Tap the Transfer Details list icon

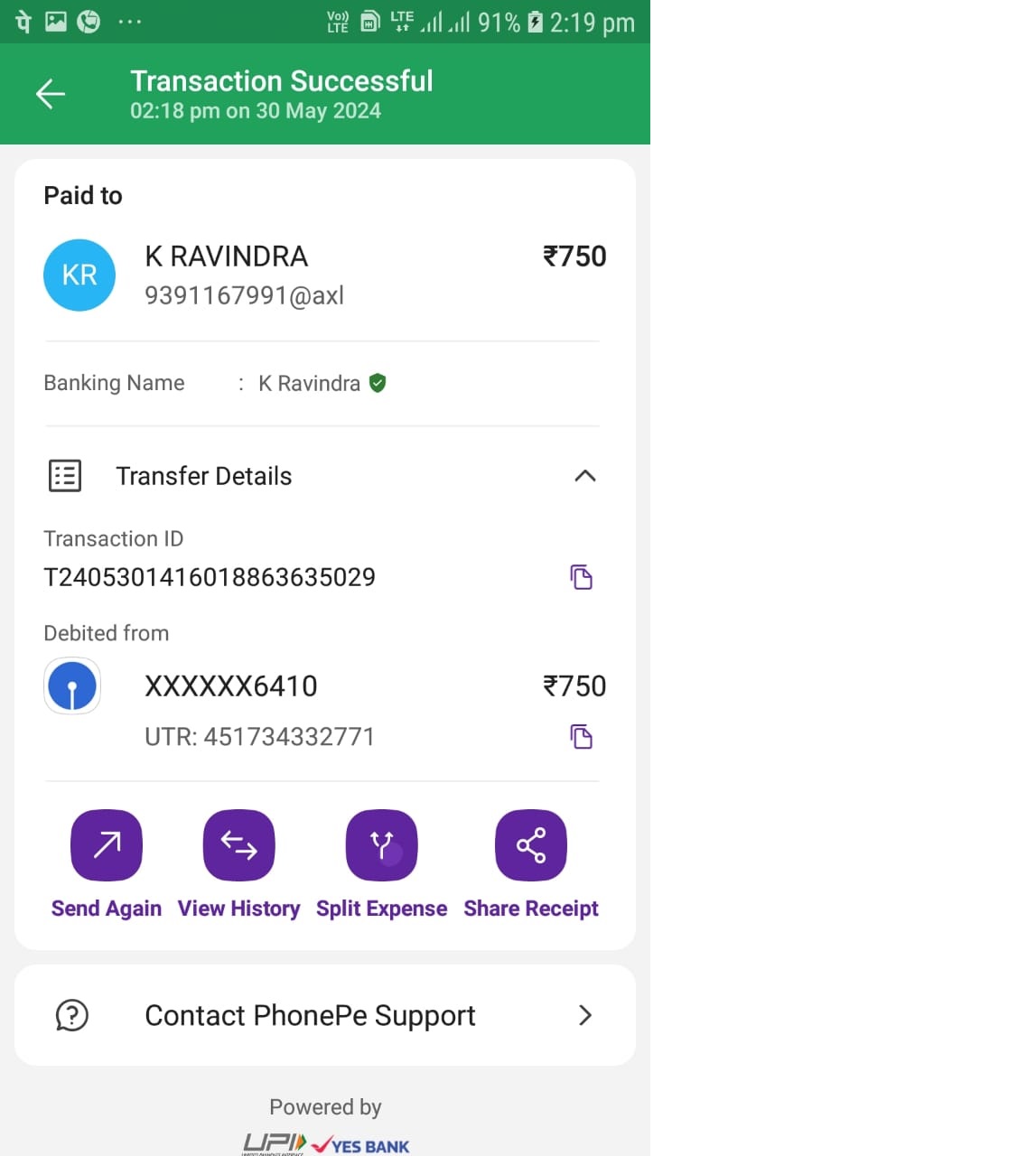coord(65,476)
